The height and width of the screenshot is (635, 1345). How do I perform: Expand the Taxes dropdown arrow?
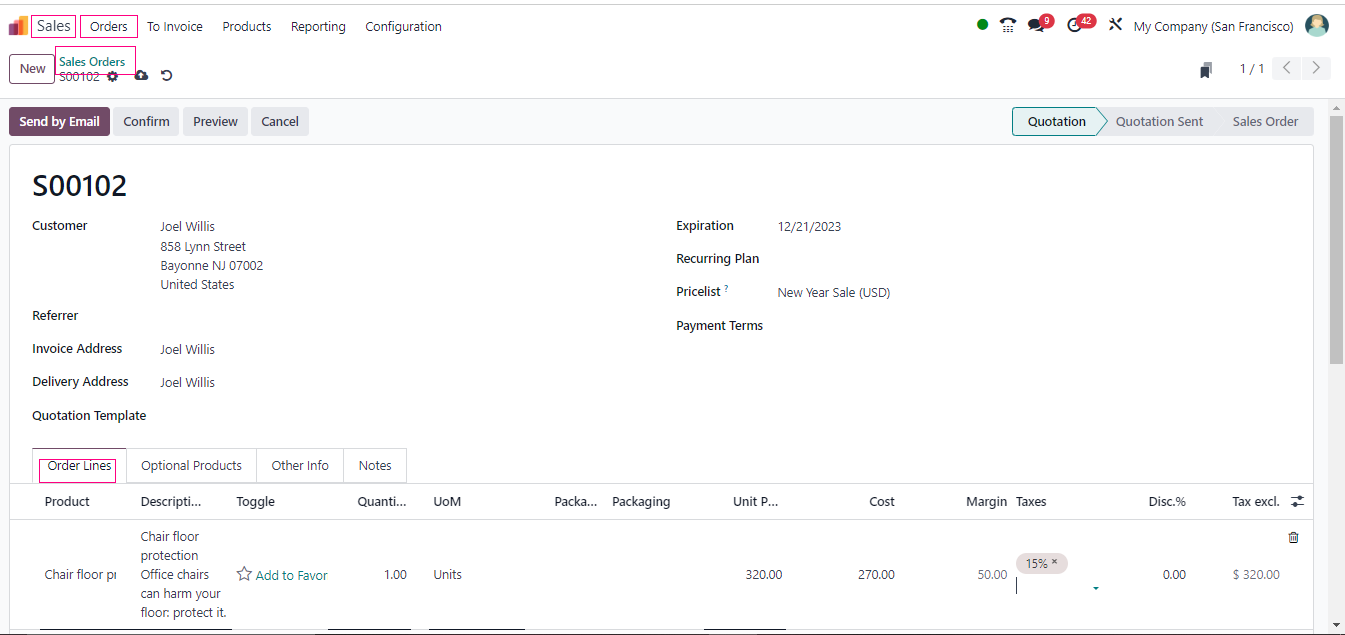[x=1096, y=588]
